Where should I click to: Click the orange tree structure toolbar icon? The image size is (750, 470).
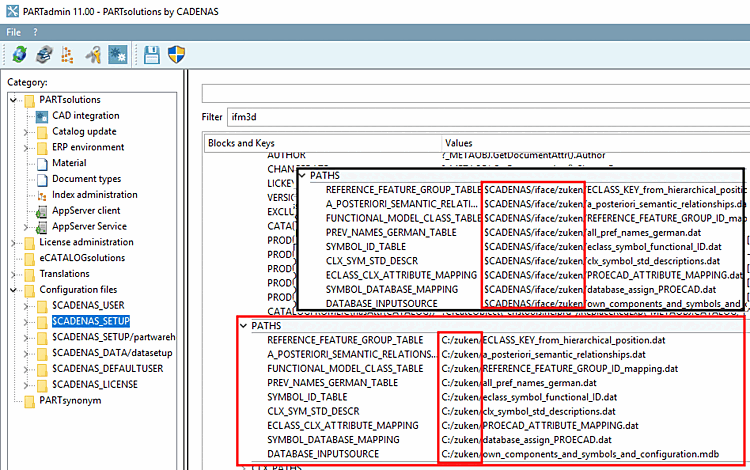tap(68, 55)
